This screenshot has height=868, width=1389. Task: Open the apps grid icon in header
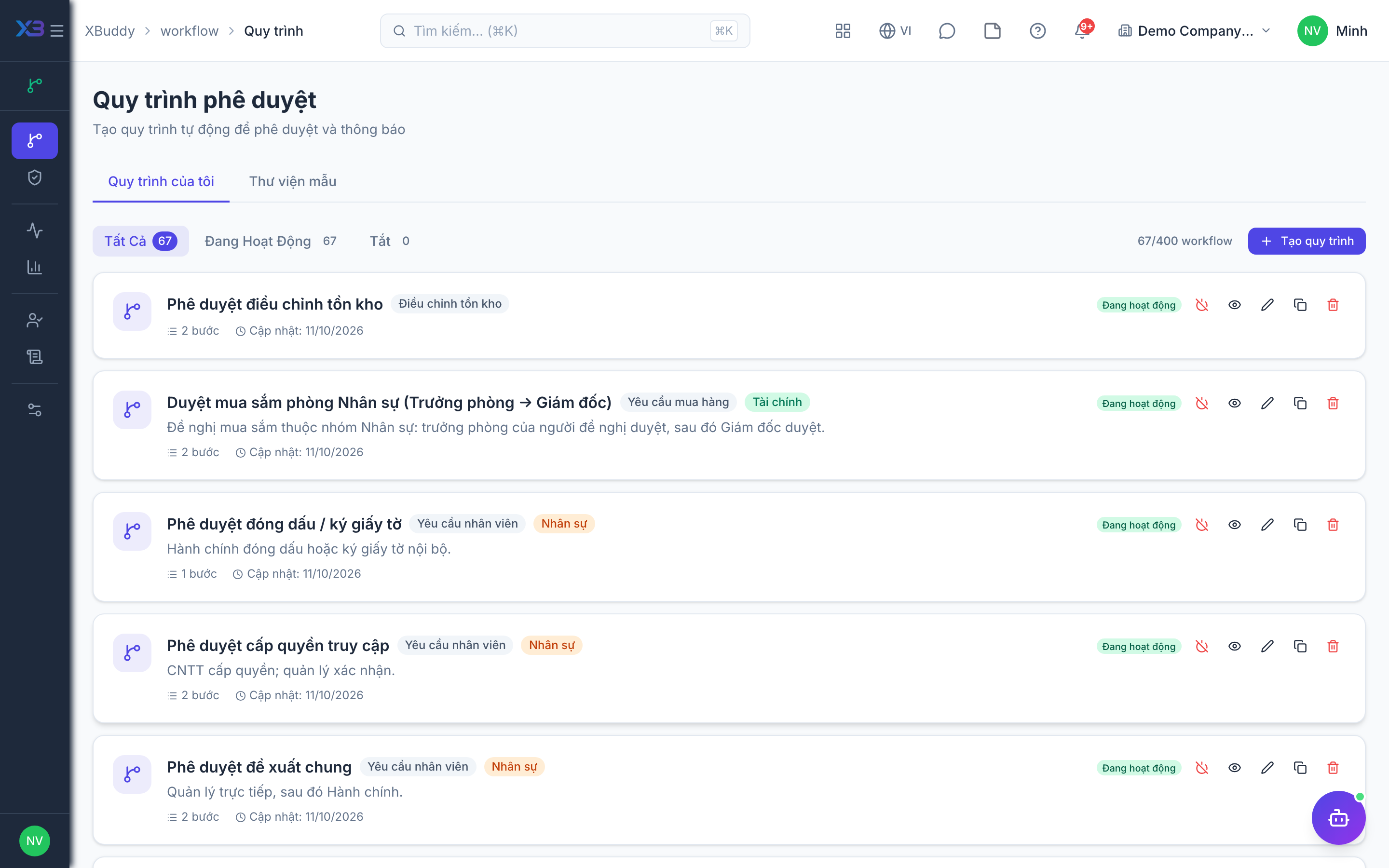click(843, 31)
